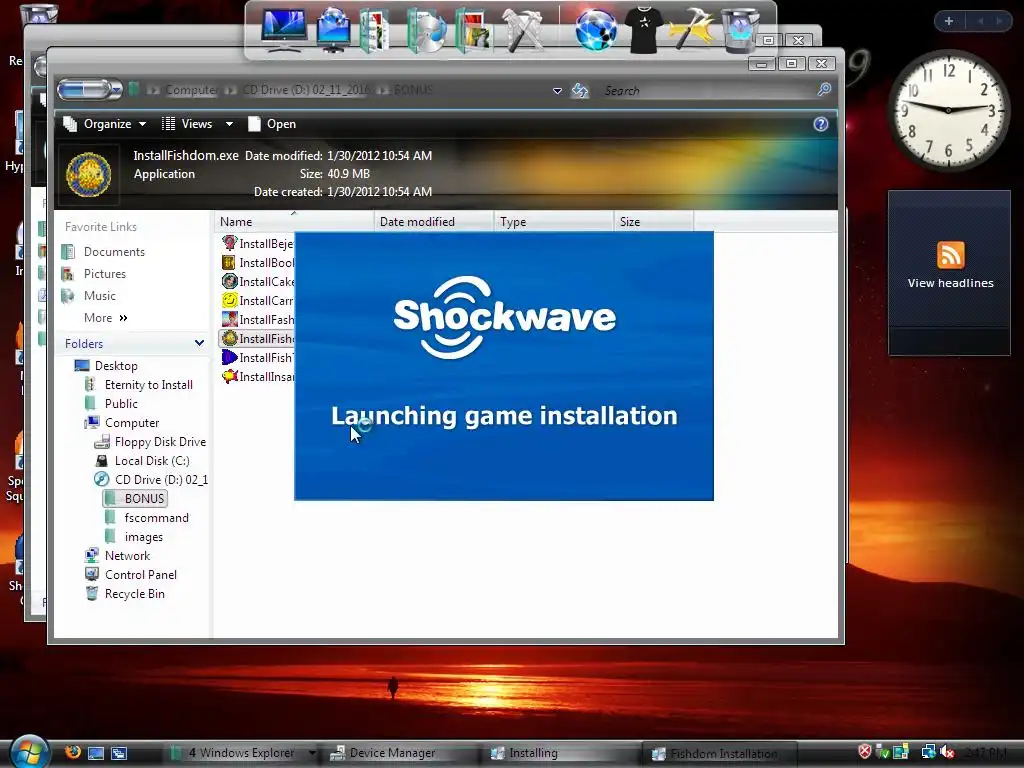Open the Windows Start orb

tap(29, 752)
